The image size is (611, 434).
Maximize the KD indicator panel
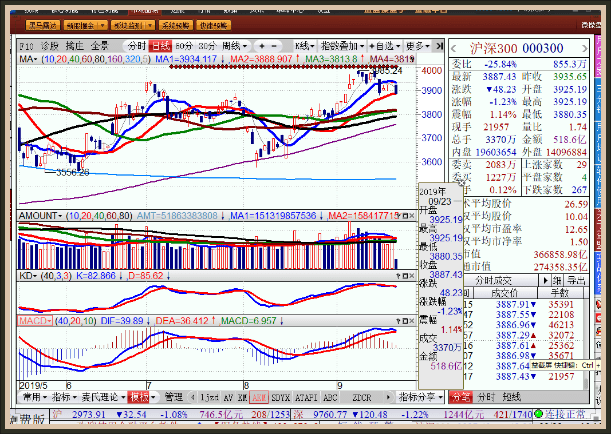point(405,276)
